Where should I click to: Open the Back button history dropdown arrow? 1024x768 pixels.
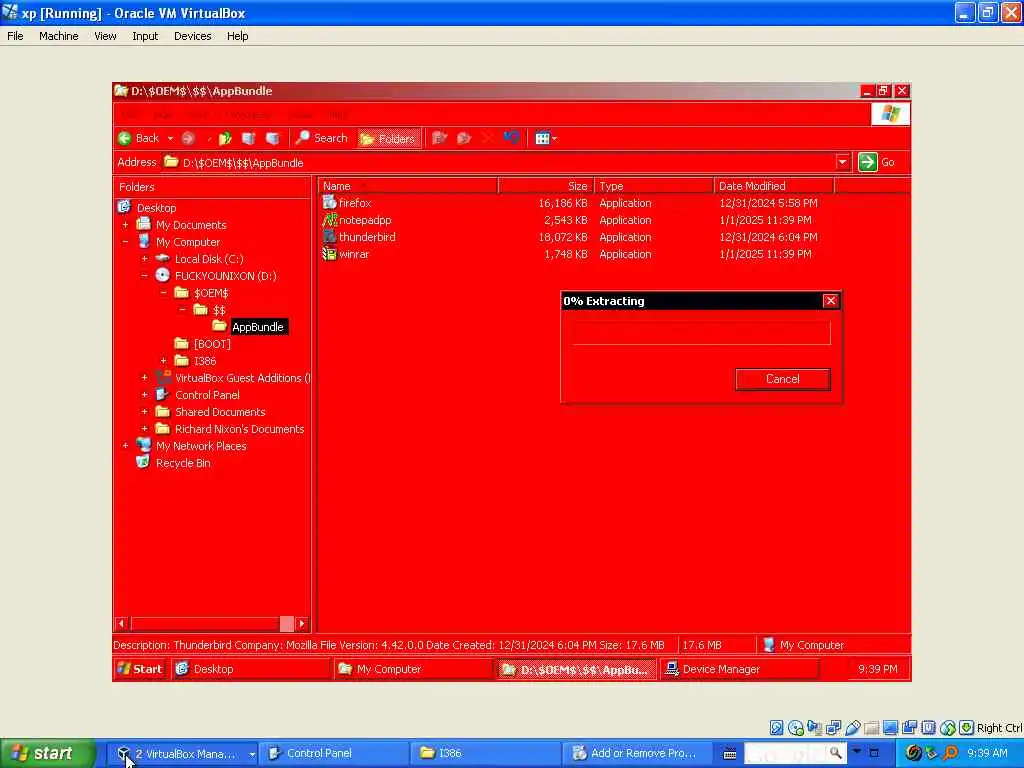coord(170,138)
